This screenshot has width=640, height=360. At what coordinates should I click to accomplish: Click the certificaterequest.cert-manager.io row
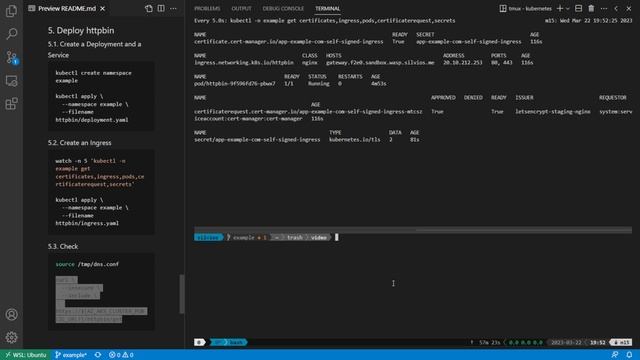click(413, 115)
